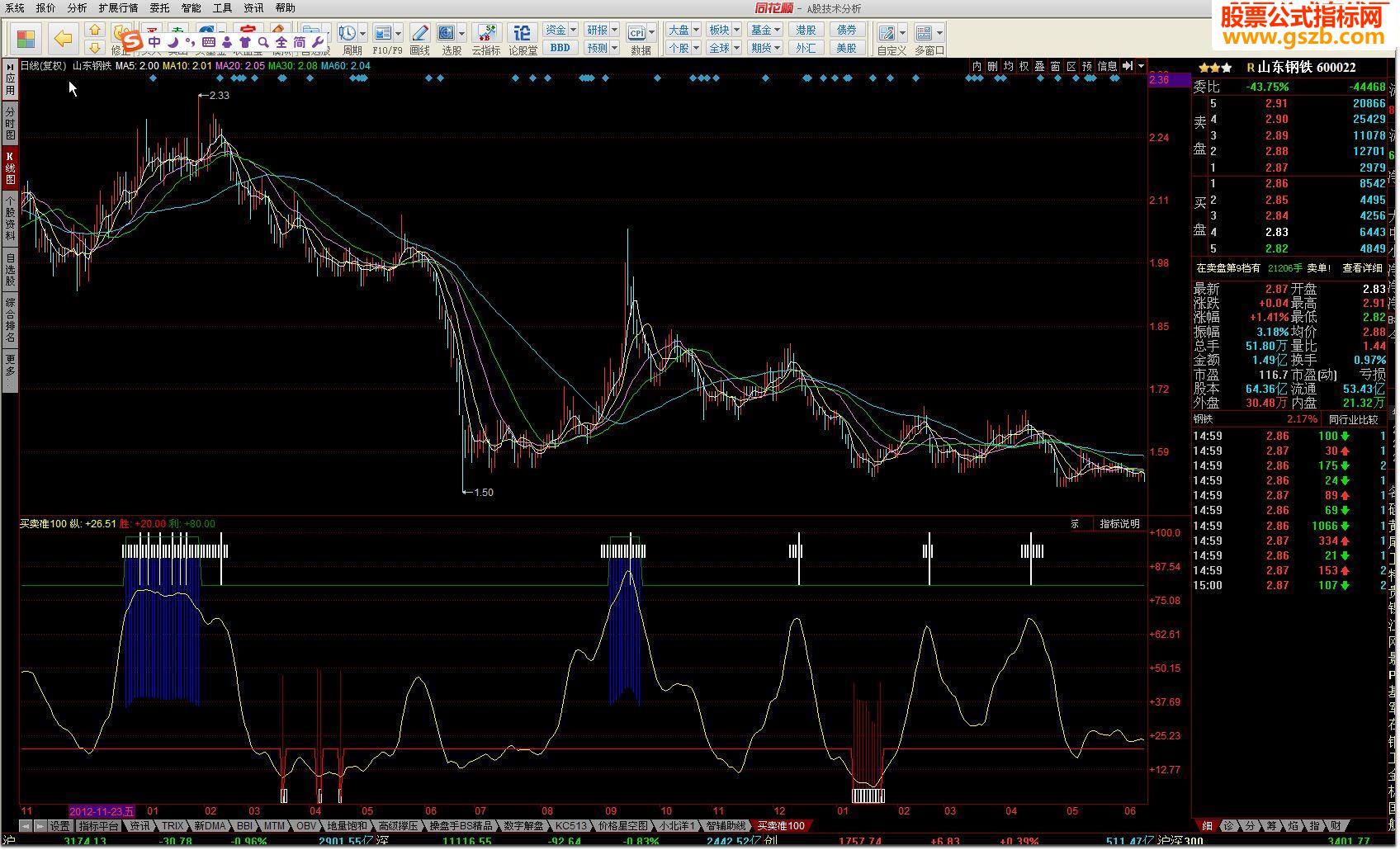The image size is (1400, 850).
Task: Click the 2012-11-23 date marker
Action: [x=102, y=812]
